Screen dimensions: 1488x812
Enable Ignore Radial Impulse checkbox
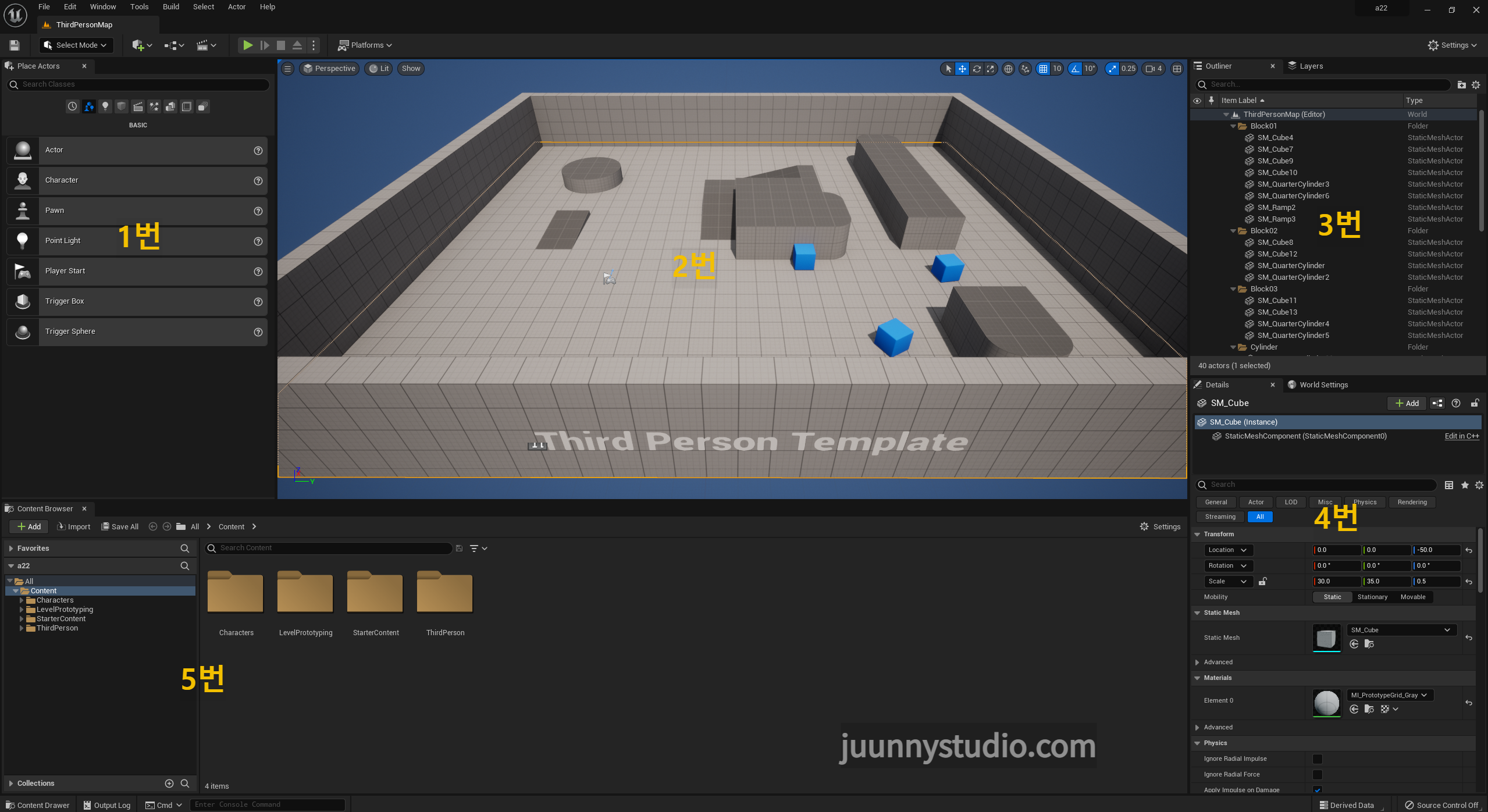(1318, 758)
